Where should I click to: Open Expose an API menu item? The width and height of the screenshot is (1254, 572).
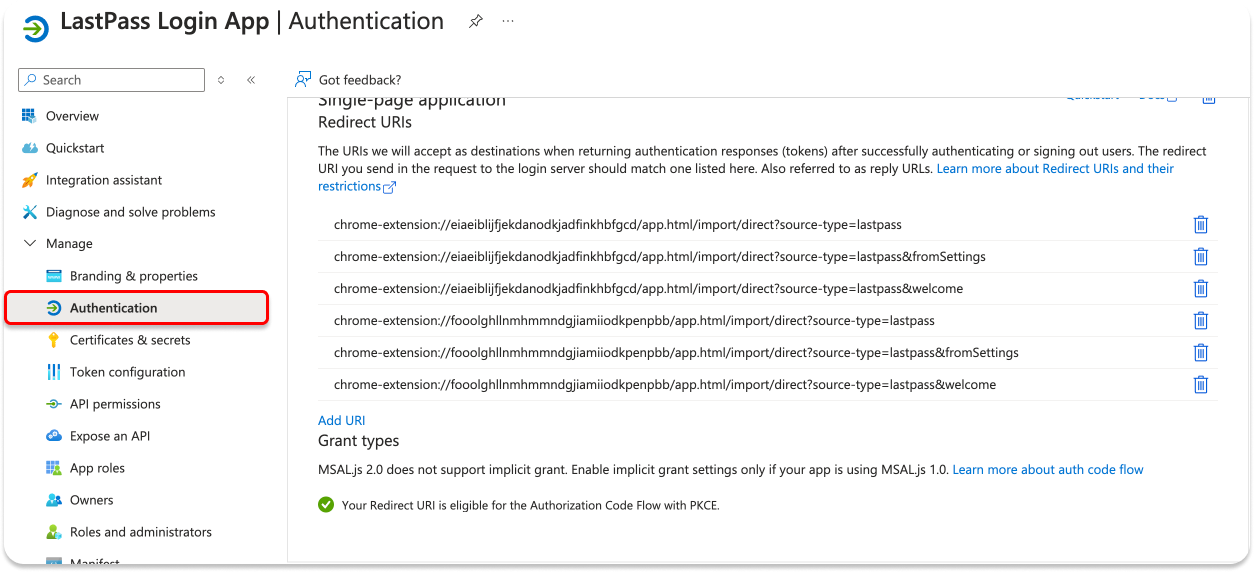pyautogui.click(x=110, y=436)
